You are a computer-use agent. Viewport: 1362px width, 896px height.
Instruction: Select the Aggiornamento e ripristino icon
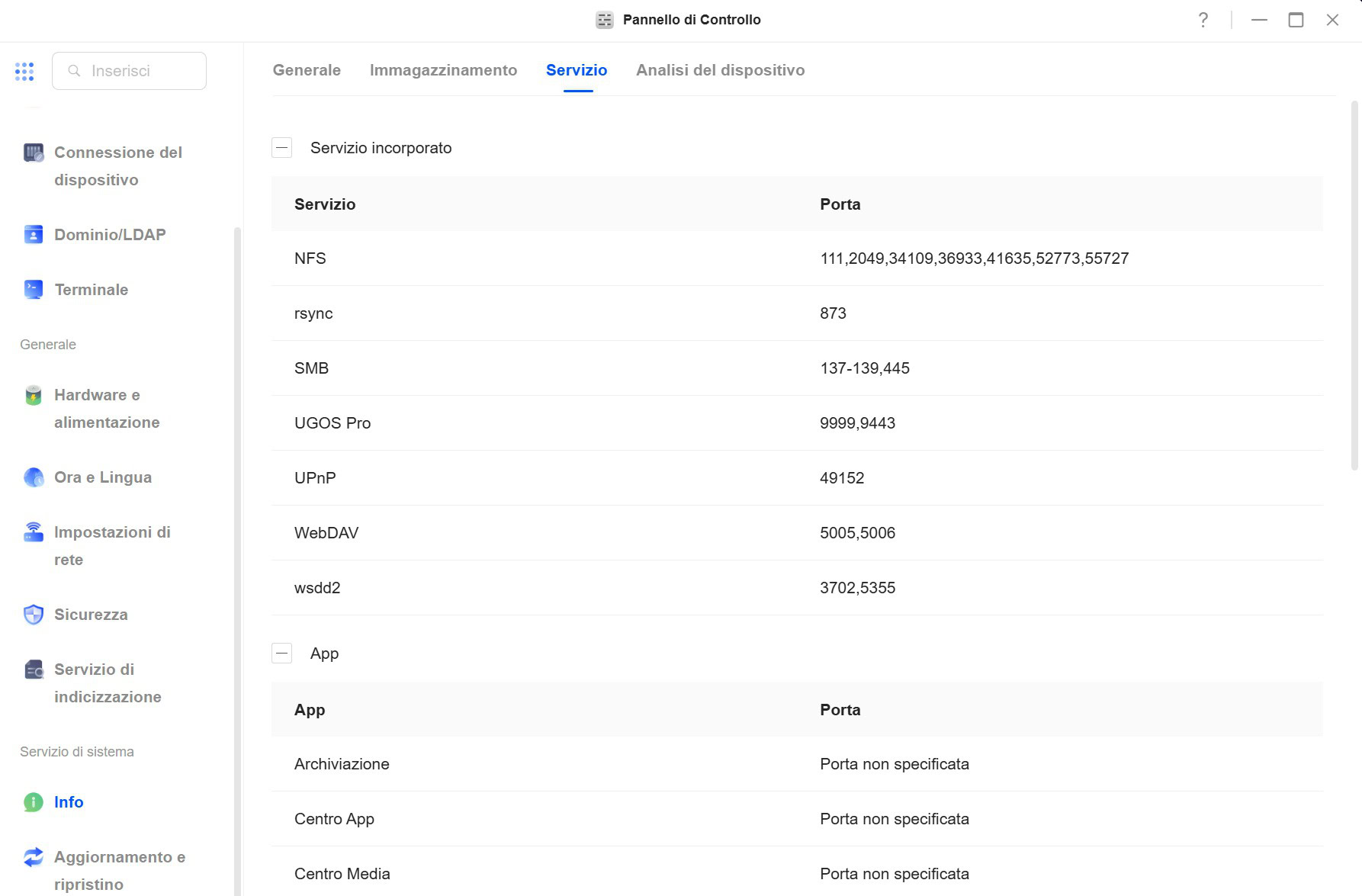click(34, 857)
